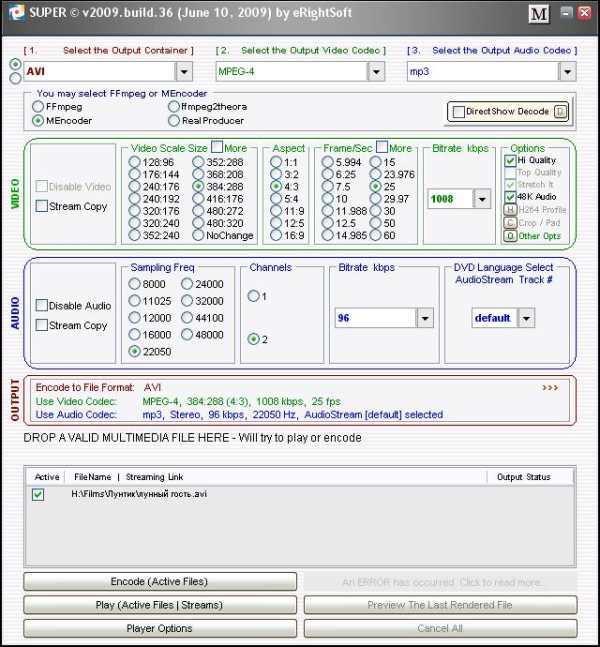The image size is (600, 647).
Task: Check More box next to Video Scale Size
Action: point(217,146)
